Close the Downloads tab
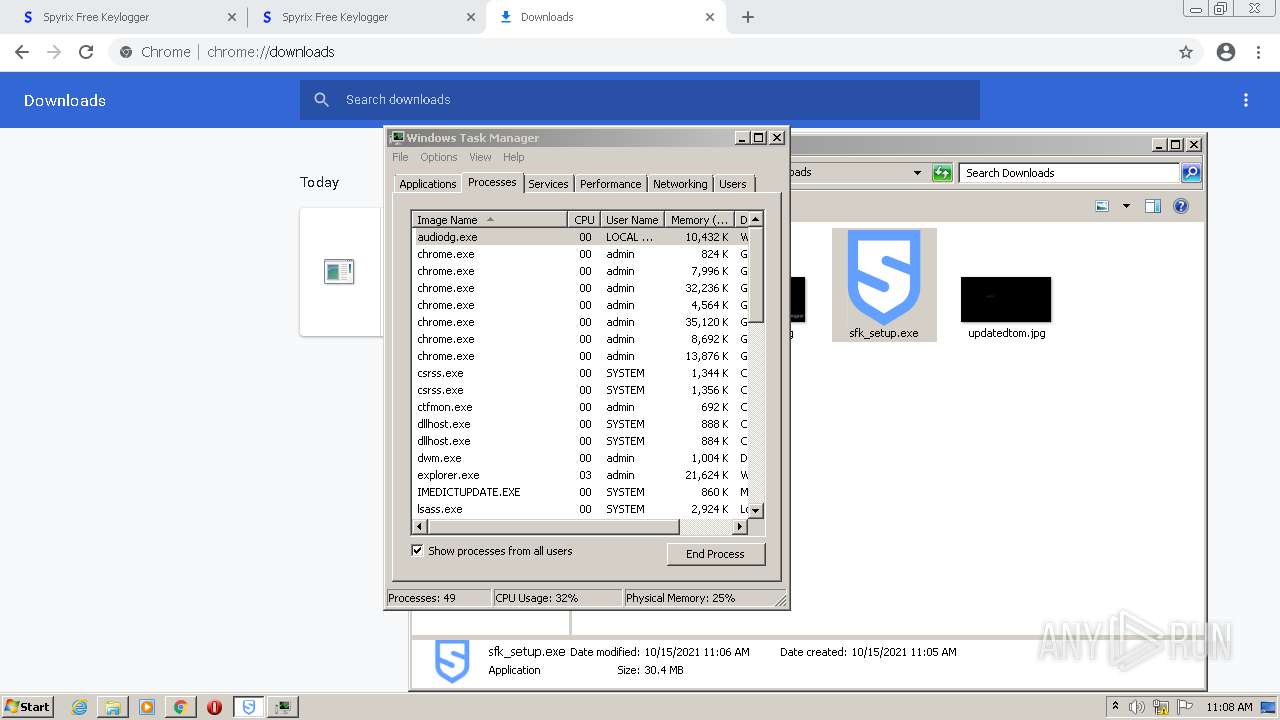Image resolution: width=1280 pixels, height=720 pixels. point(710,17)
